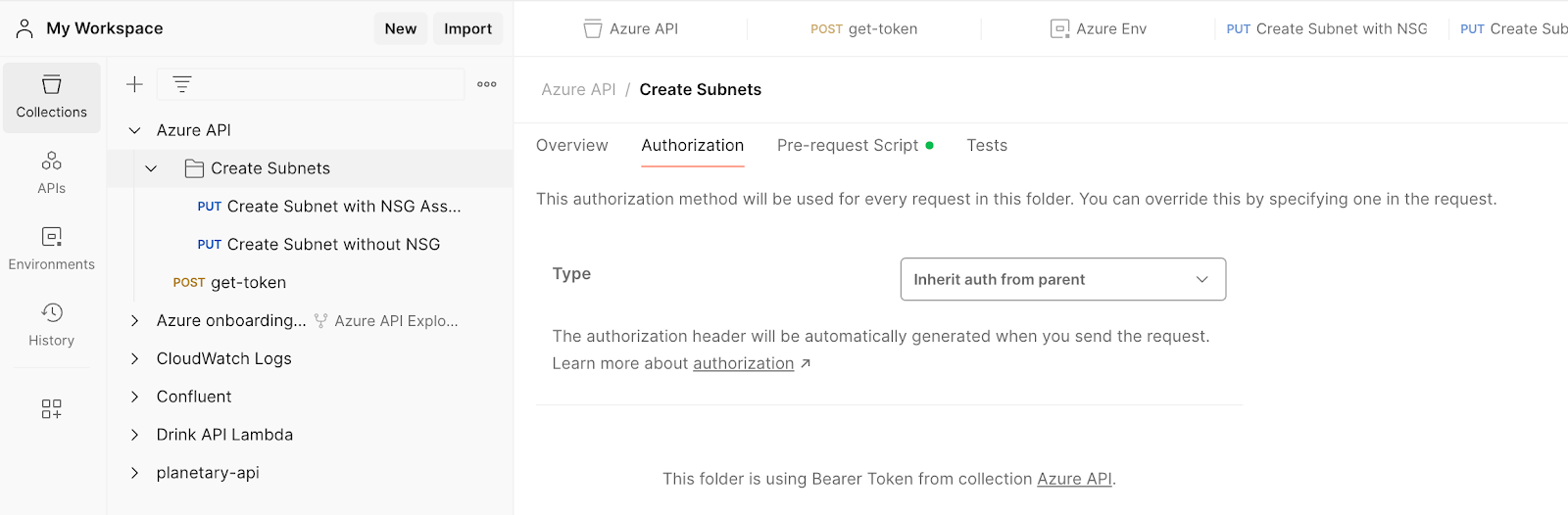Open the auth Type dropdown

point(1063,279)
